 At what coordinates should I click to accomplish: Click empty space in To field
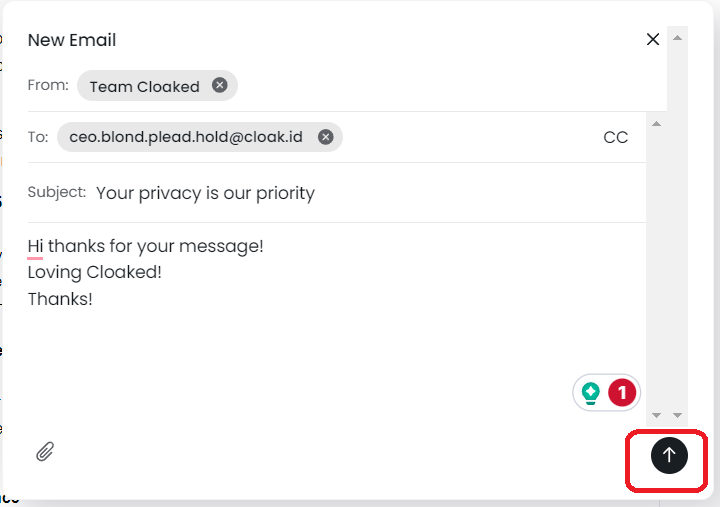click(470, 137)
